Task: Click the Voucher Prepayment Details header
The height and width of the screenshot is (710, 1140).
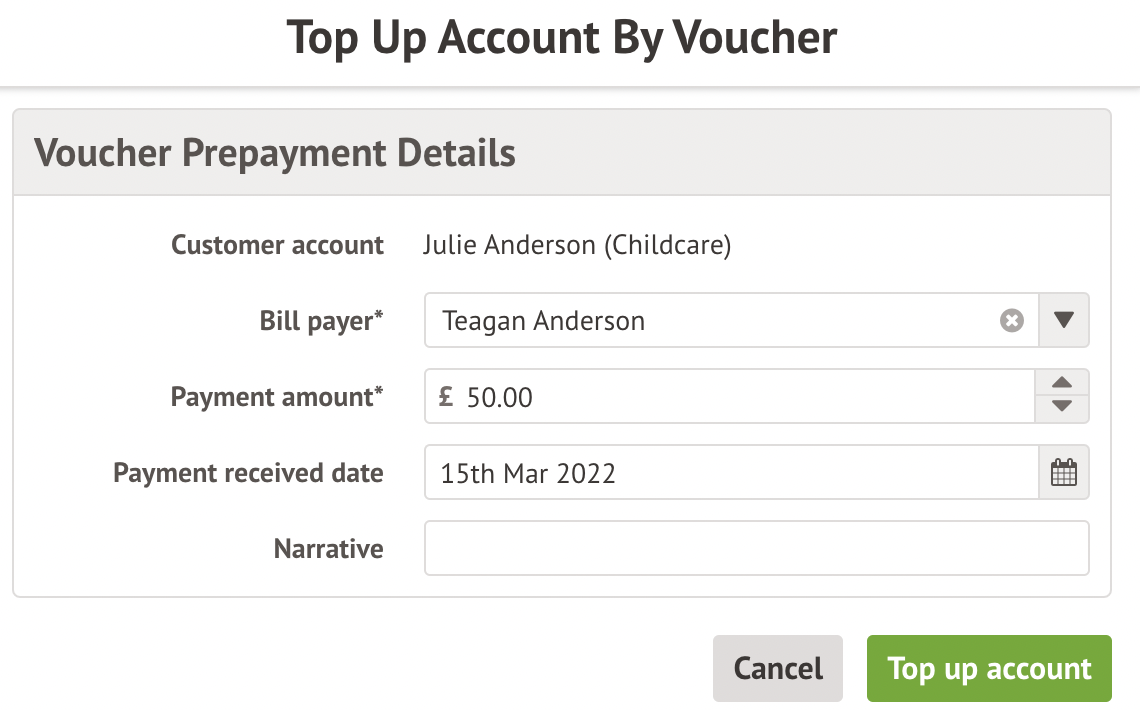Action: [x=275, y=153]
